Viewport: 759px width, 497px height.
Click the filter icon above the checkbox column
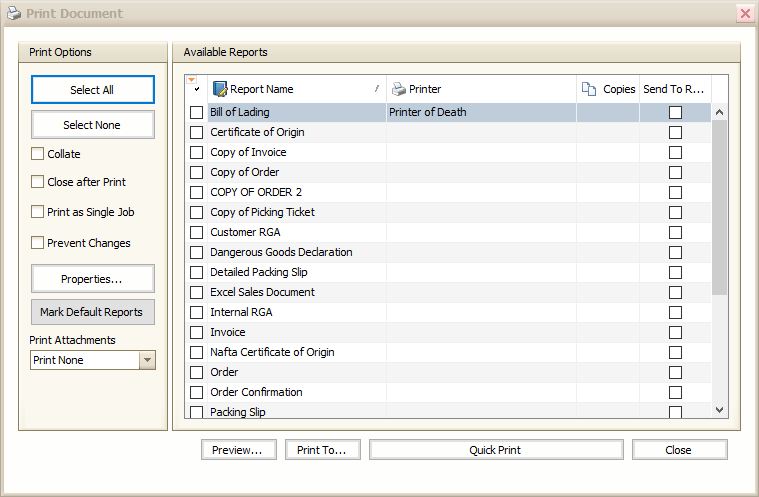pos(191,79)
